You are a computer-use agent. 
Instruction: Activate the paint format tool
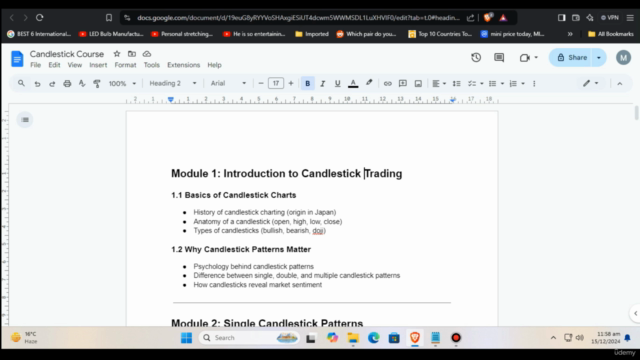97,84
